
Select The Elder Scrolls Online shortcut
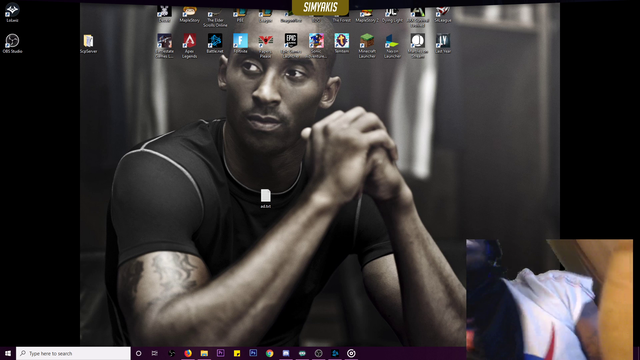pos(215,17)
